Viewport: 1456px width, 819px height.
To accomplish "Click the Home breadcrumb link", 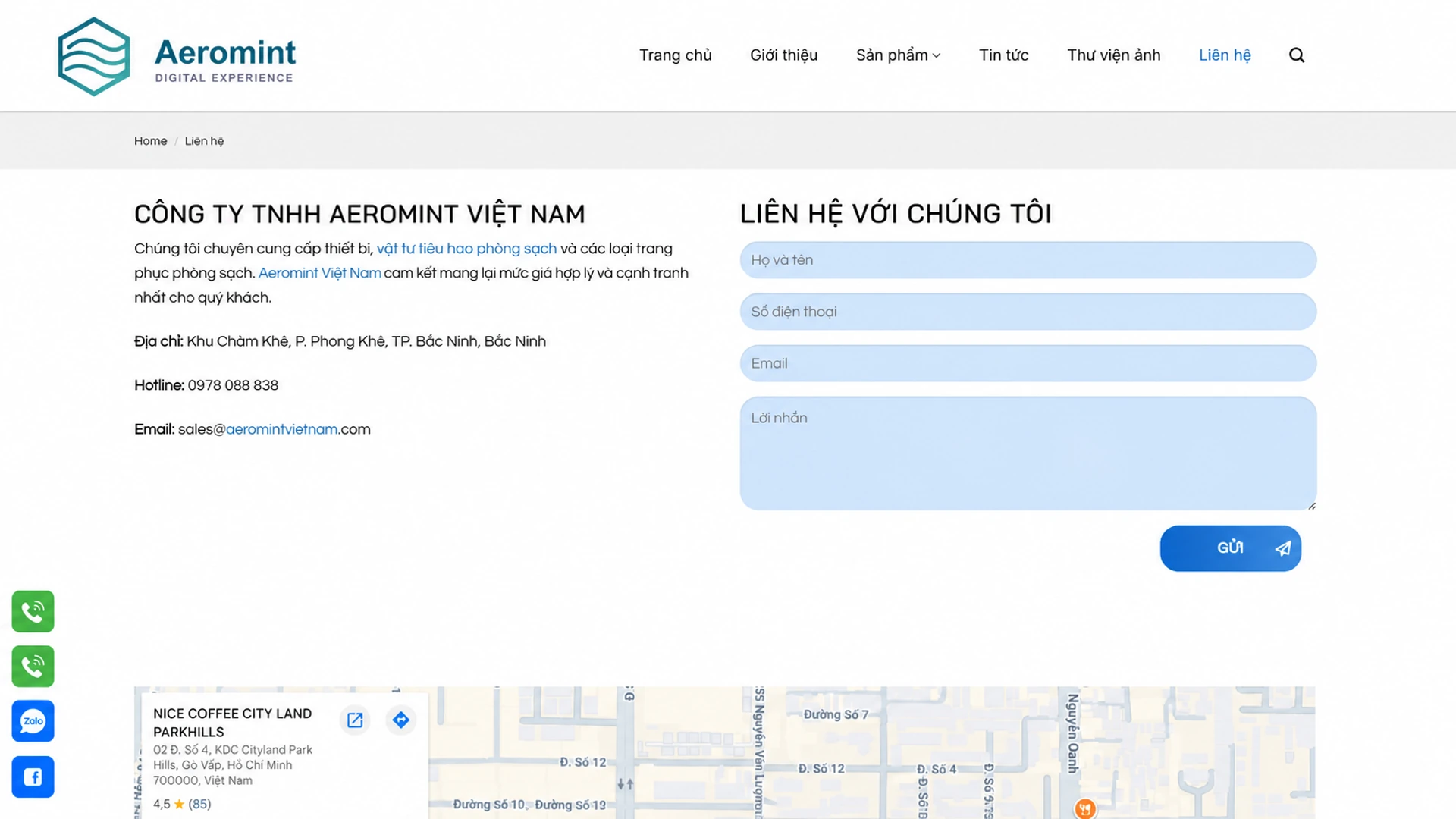I will click(150, 141).
